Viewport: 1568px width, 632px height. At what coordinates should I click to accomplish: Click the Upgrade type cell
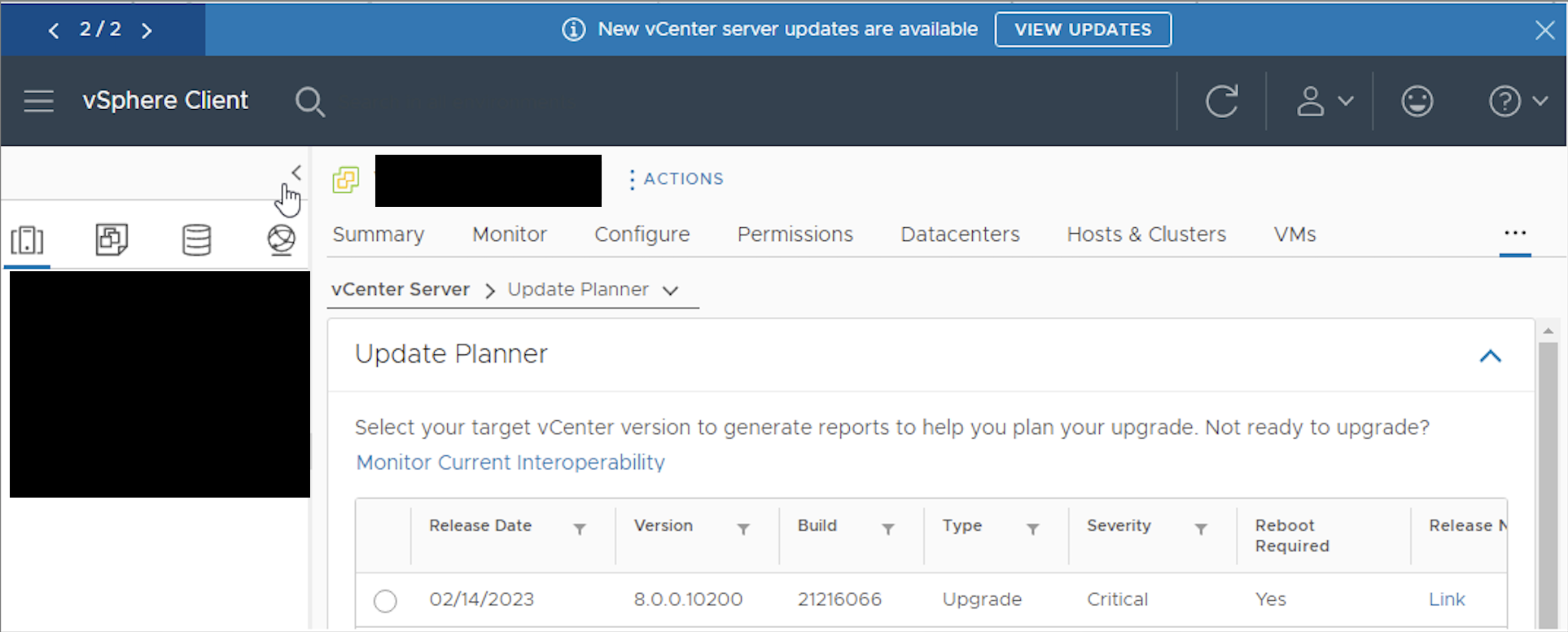(x=982, y=599)
